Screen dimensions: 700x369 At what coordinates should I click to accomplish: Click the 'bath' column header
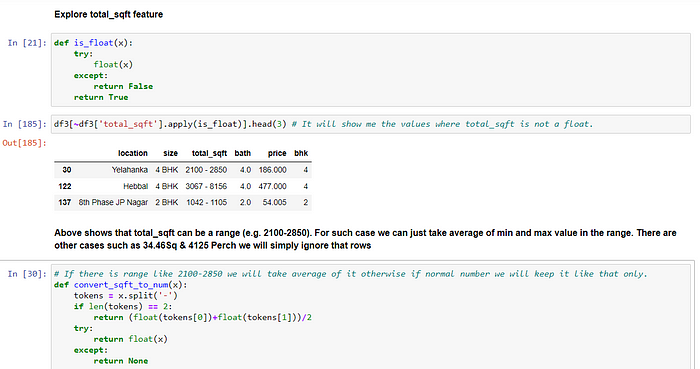(242, 153)
